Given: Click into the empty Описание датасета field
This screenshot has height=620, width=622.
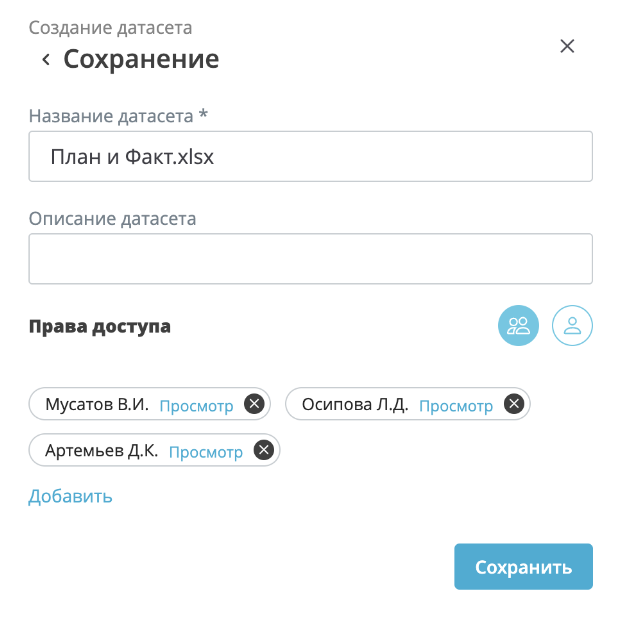Looking at the screenshot, I should (x=310, y=259).
